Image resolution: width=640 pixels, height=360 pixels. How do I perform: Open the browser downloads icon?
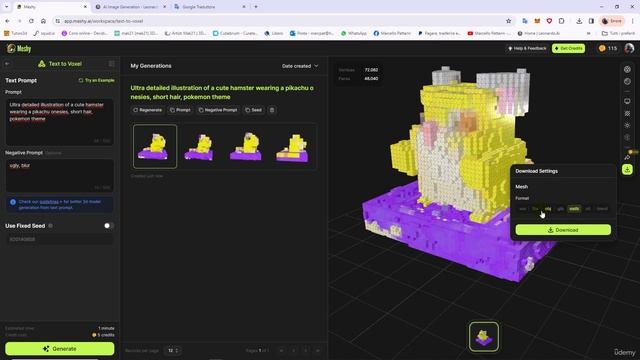[579, 21]
